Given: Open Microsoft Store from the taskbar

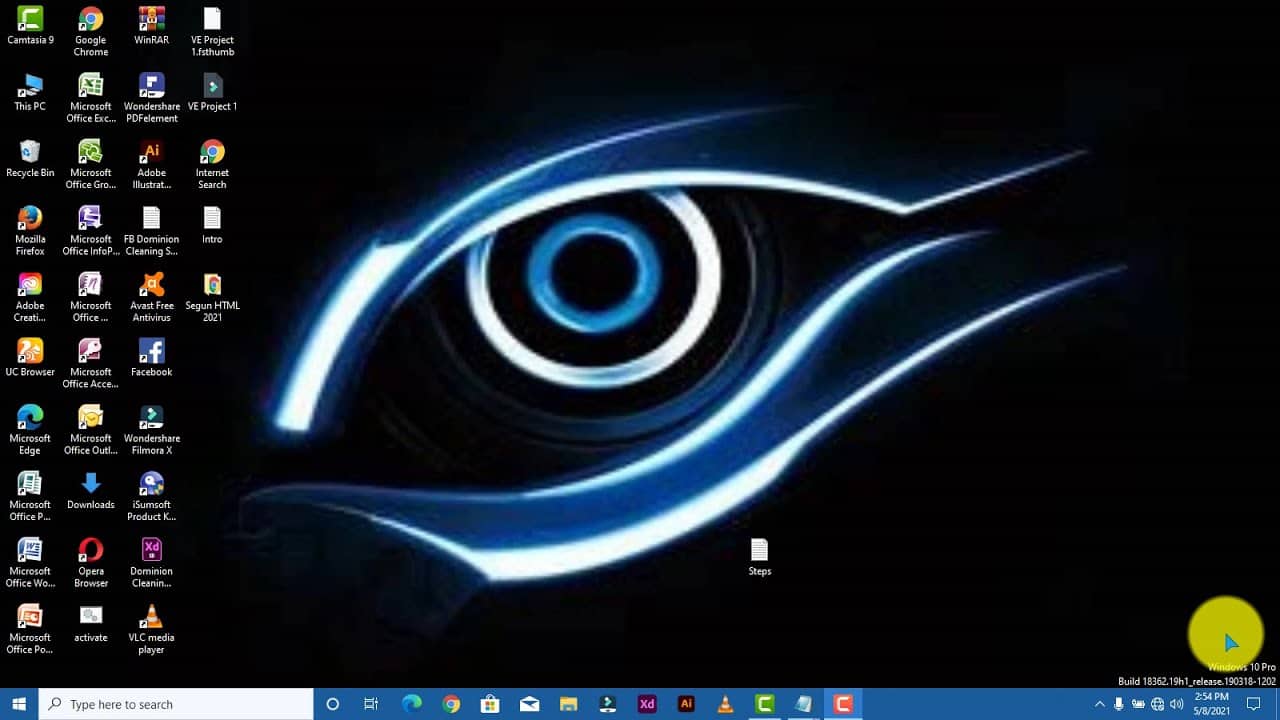Looking at the screenshot, I should 490,704.
